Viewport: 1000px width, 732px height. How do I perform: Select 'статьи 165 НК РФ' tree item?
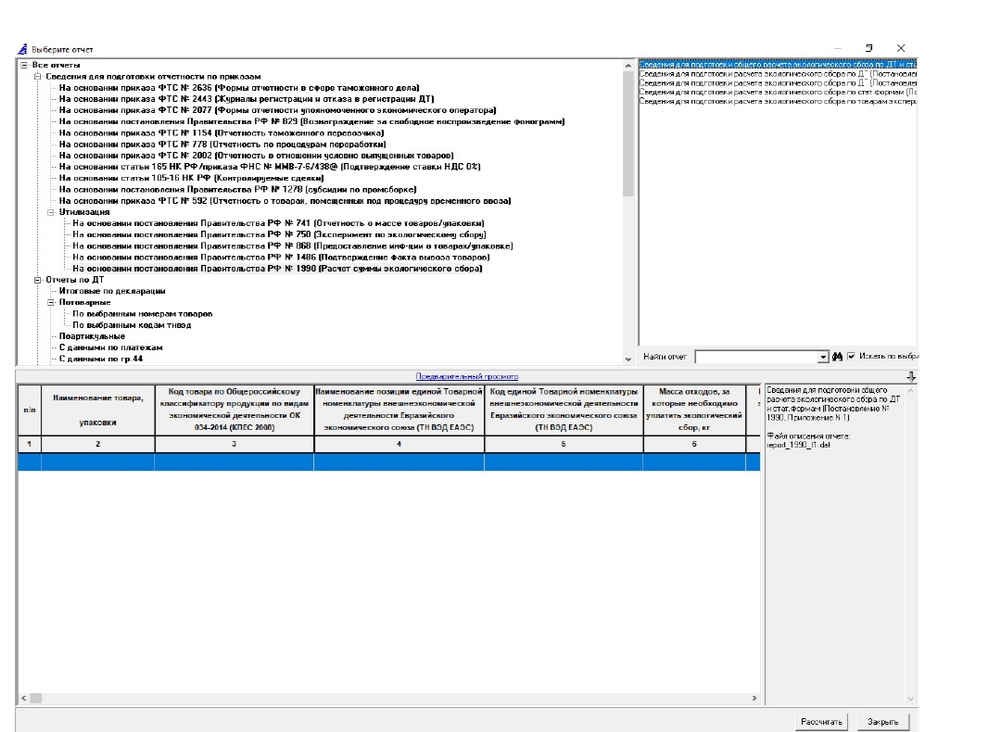coord(270,167)
